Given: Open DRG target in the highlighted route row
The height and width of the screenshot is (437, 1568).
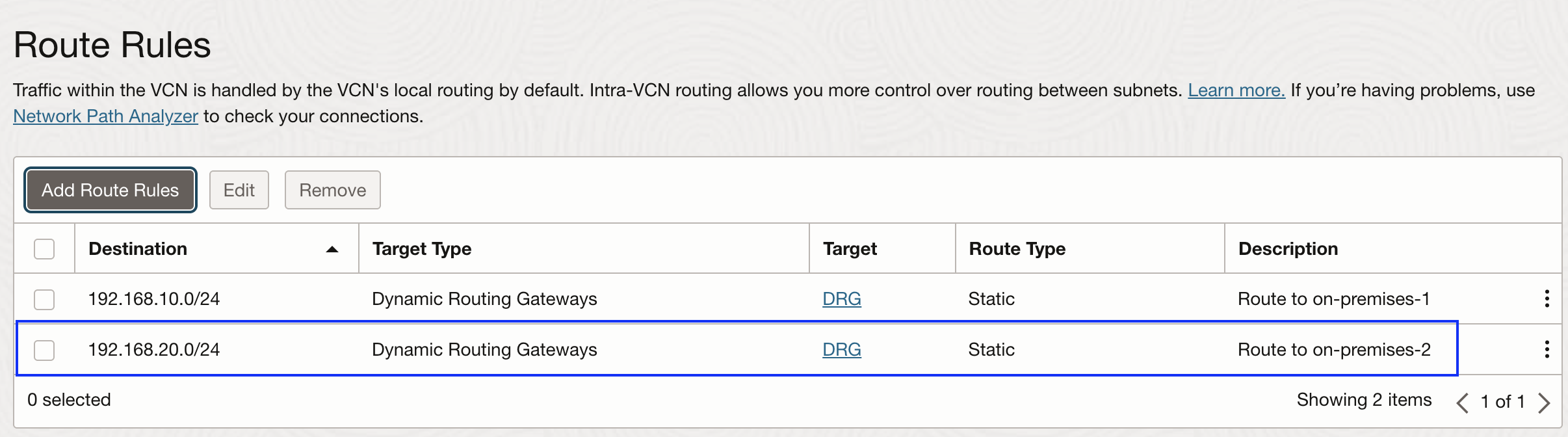Looking at the screenshot, I should pyautogui.click(x=841, y=349).
